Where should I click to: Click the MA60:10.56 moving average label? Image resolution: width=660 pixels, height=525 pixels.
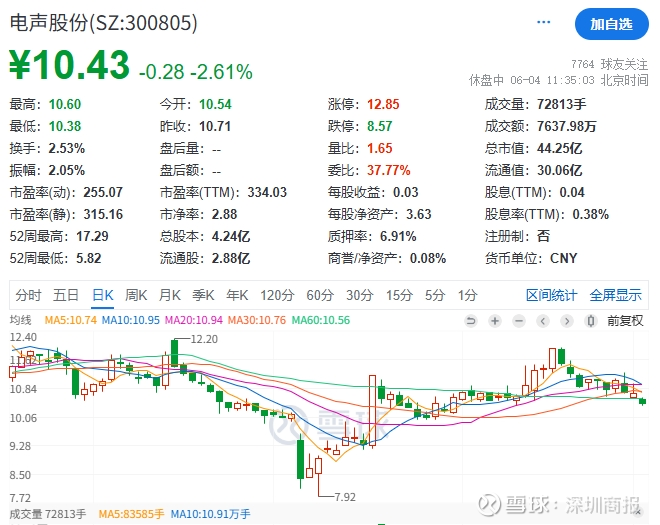[321, 320]
